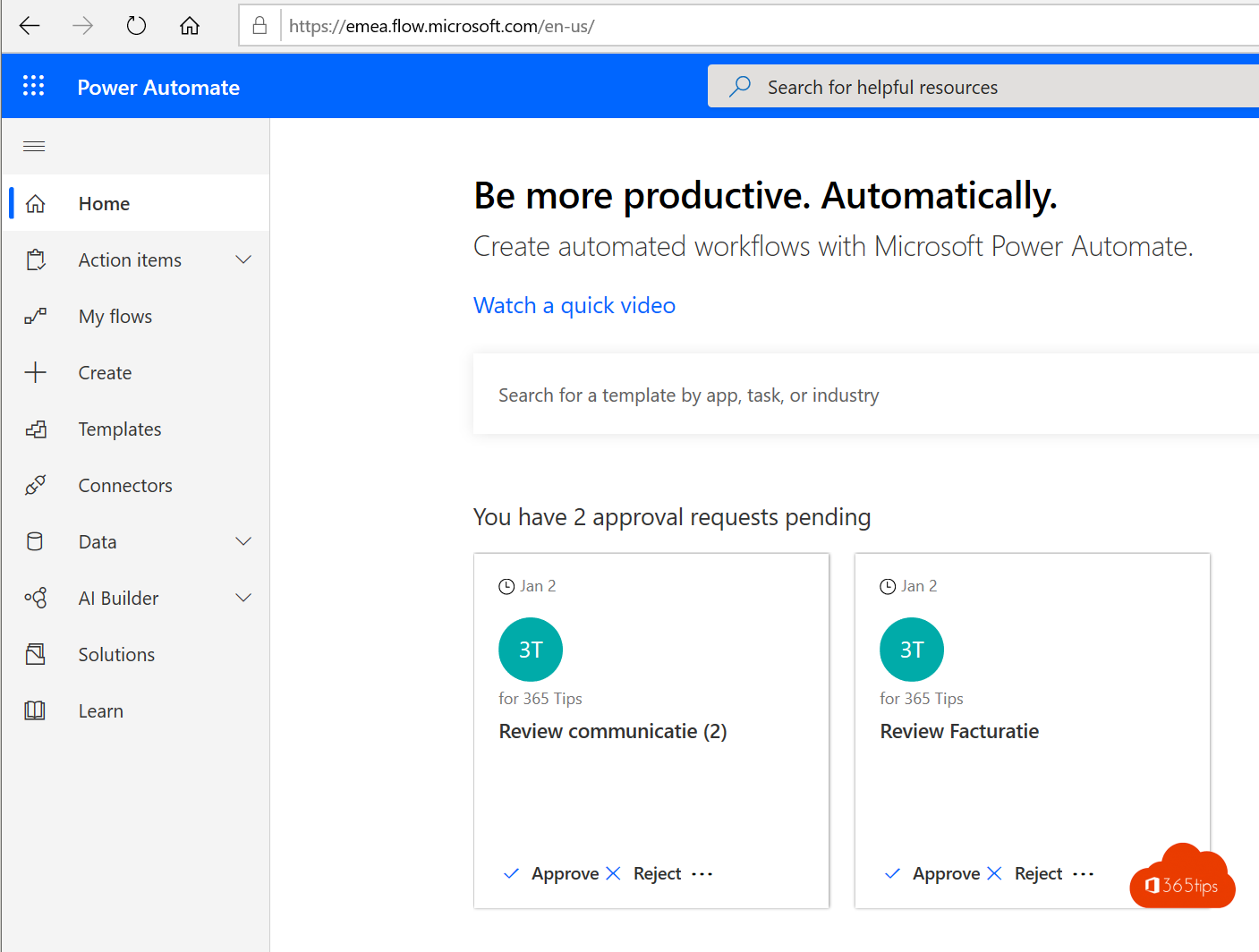Image resolution: width=1259 pixels, height=952 pixels.
Task: Click the Learn book icon
Action: [x=36, y=711]
